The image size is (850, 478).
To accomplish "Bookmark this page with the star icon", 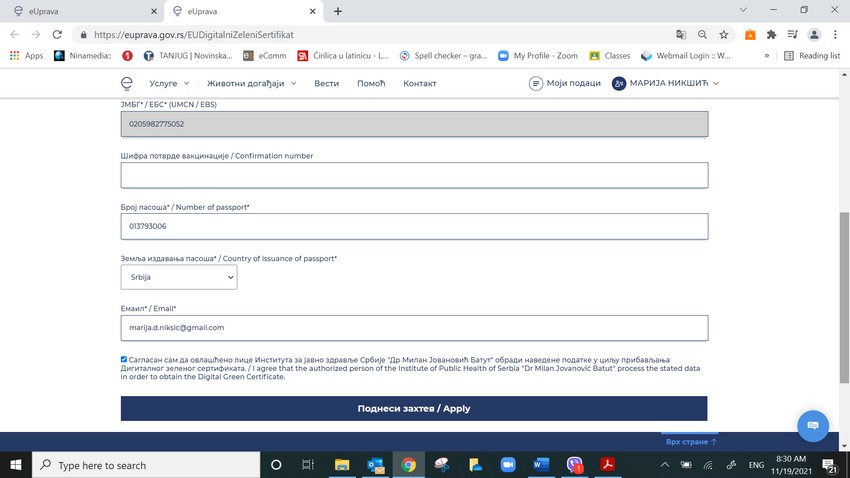I will tap(724, 34).
